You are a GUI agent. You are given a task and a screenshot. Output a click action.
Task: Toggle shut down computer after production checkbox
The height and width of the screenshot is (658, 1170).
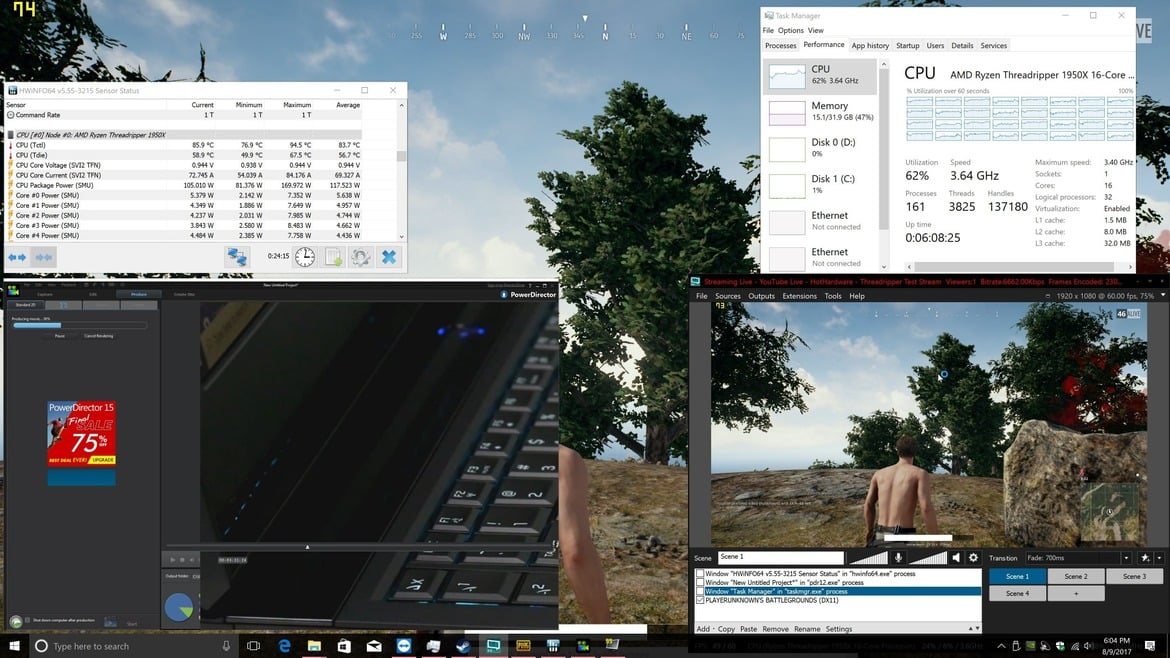click(x=28, y=620)
